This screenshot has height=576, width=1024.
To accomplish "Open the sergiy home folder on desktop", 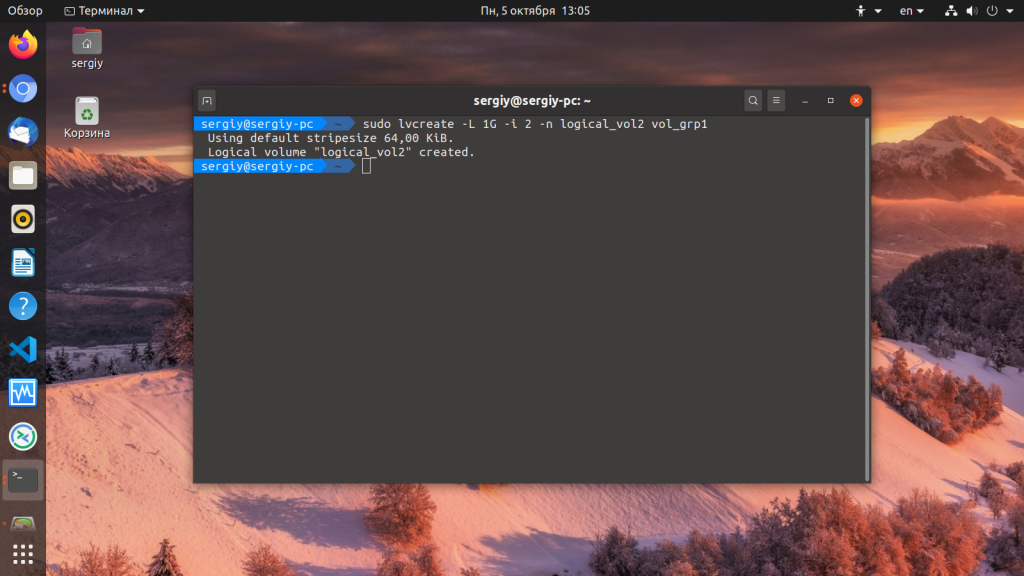I will point(87,48).
